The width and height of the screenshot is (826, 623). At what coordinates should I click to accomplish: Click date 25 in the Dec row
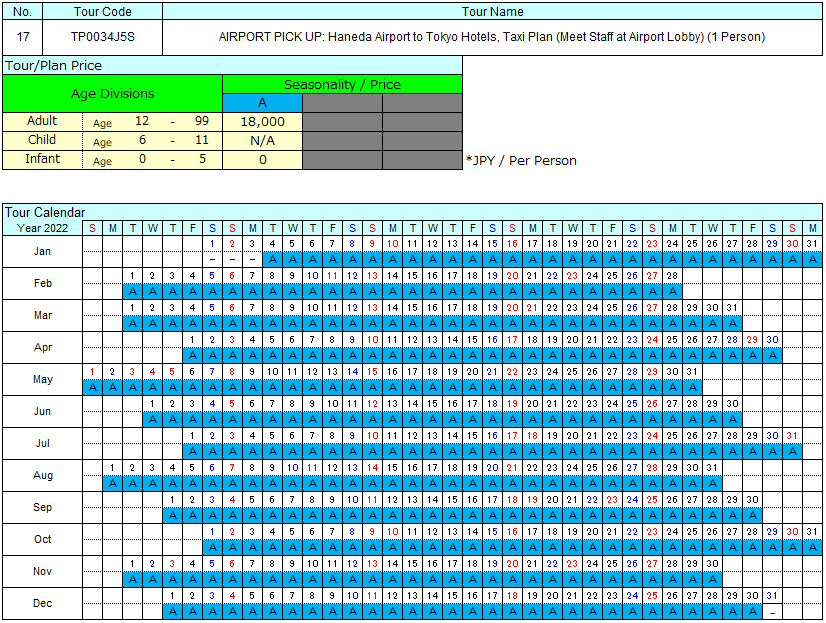click(x=652, y=596)
